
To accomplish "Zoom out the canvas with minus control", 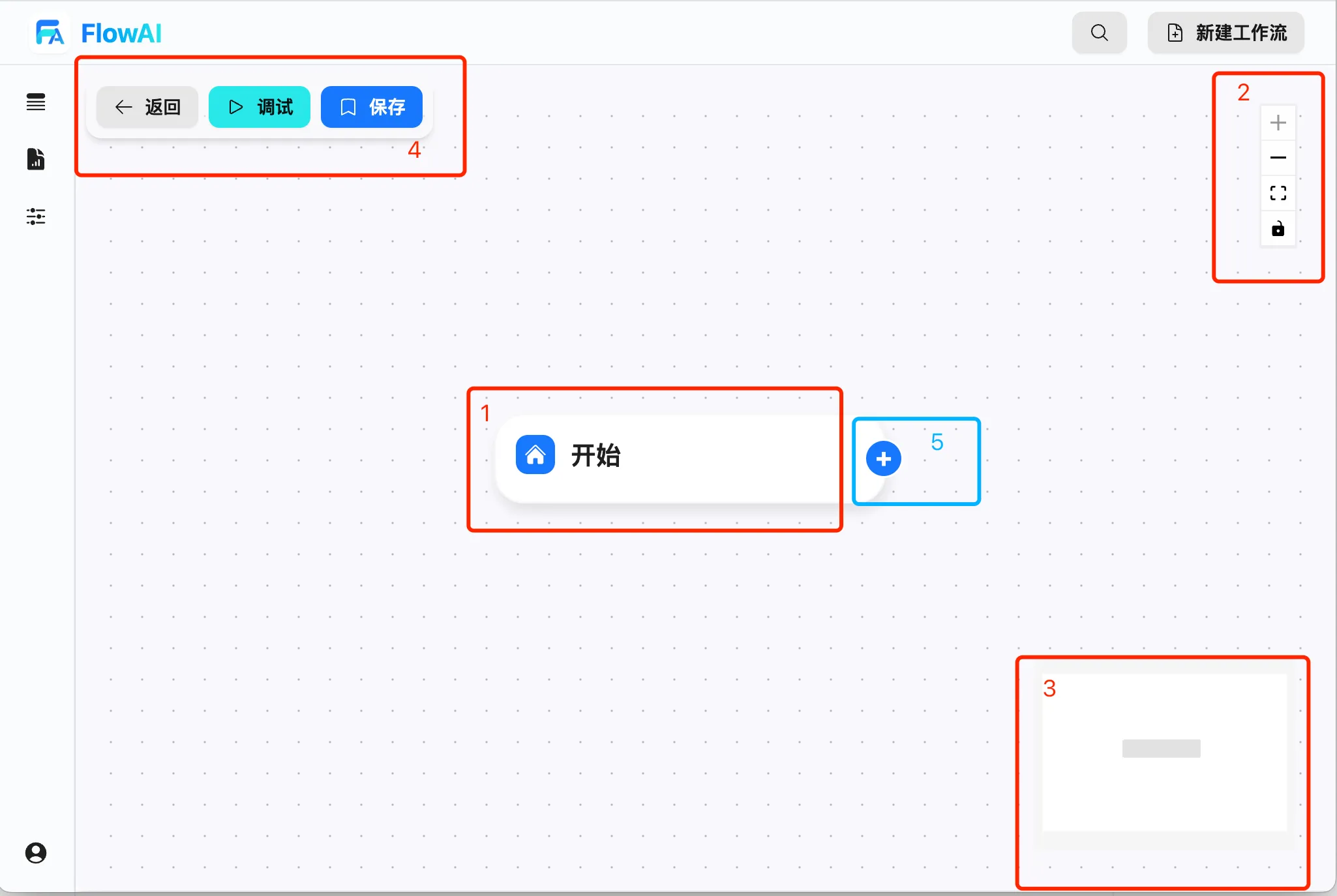I will [1278, 158].
